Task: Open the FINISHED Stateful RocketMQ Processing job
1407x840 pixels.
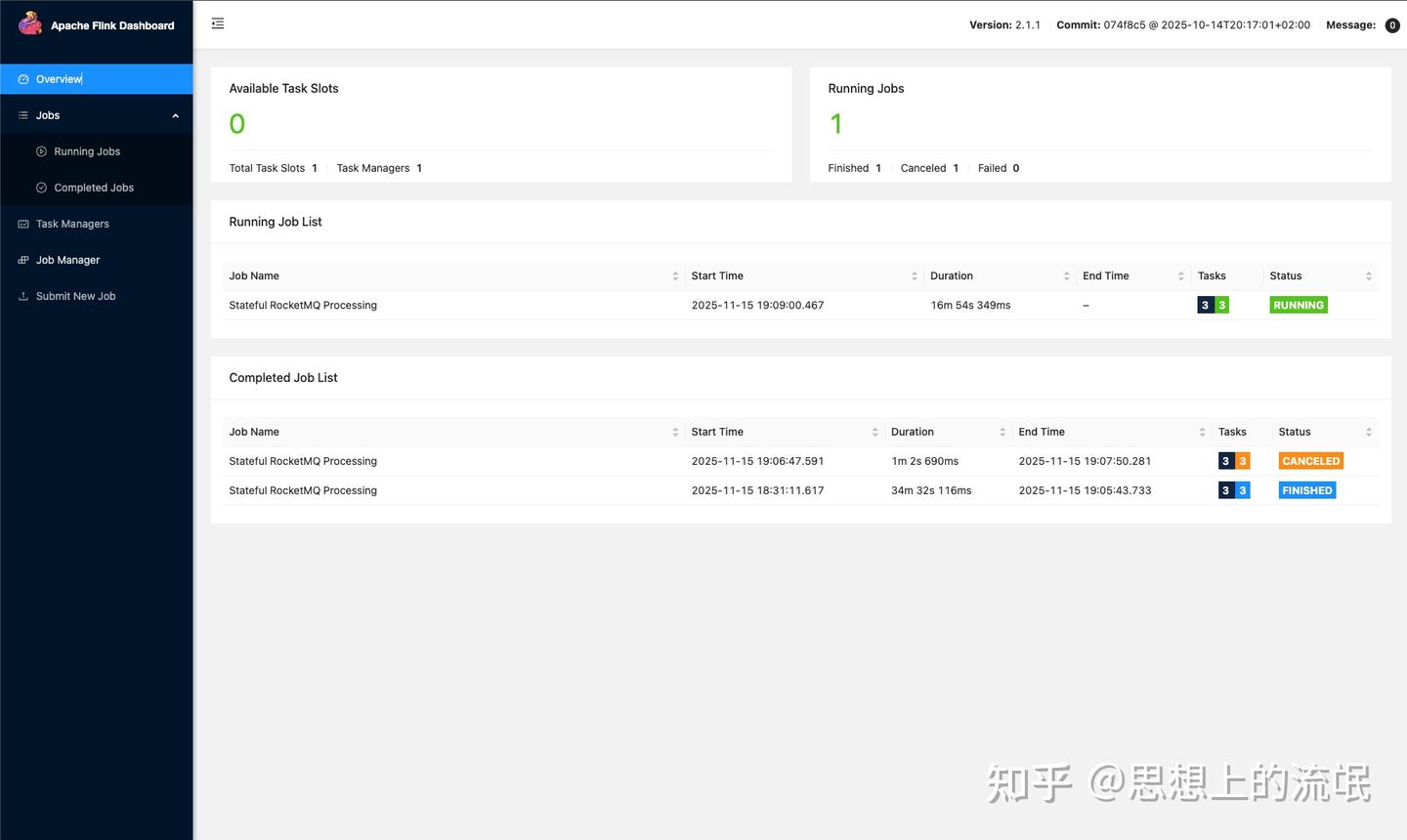Action: tap(302, 490)
